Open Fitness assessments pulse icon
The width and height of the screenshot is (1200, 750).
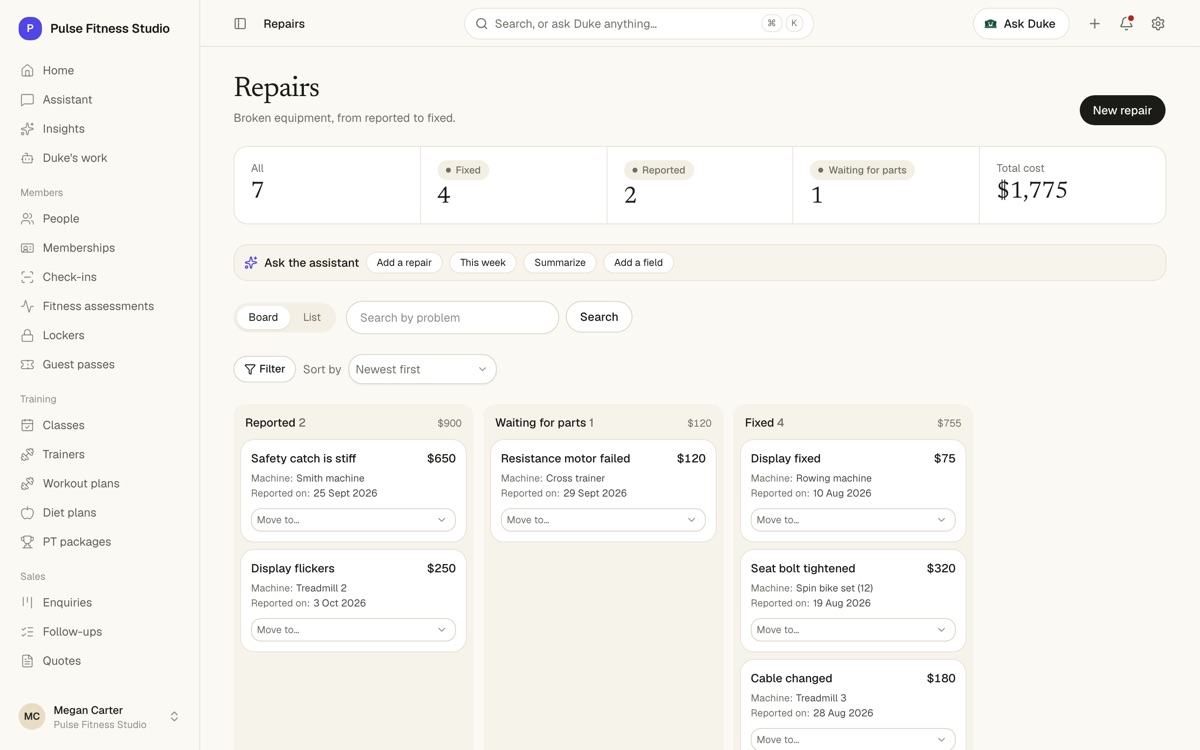27,305
